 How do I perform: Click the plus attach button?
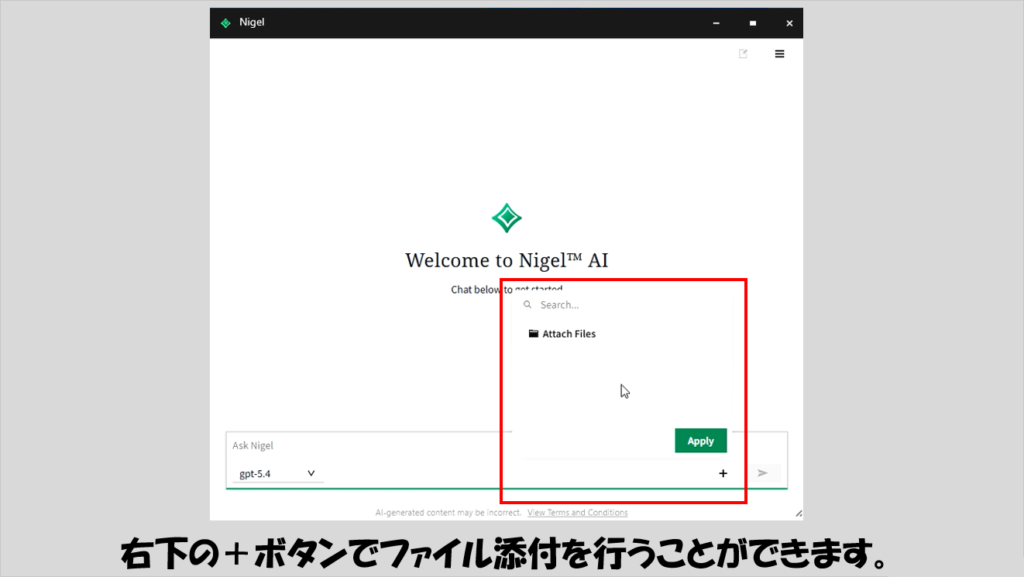pos(723,473)
